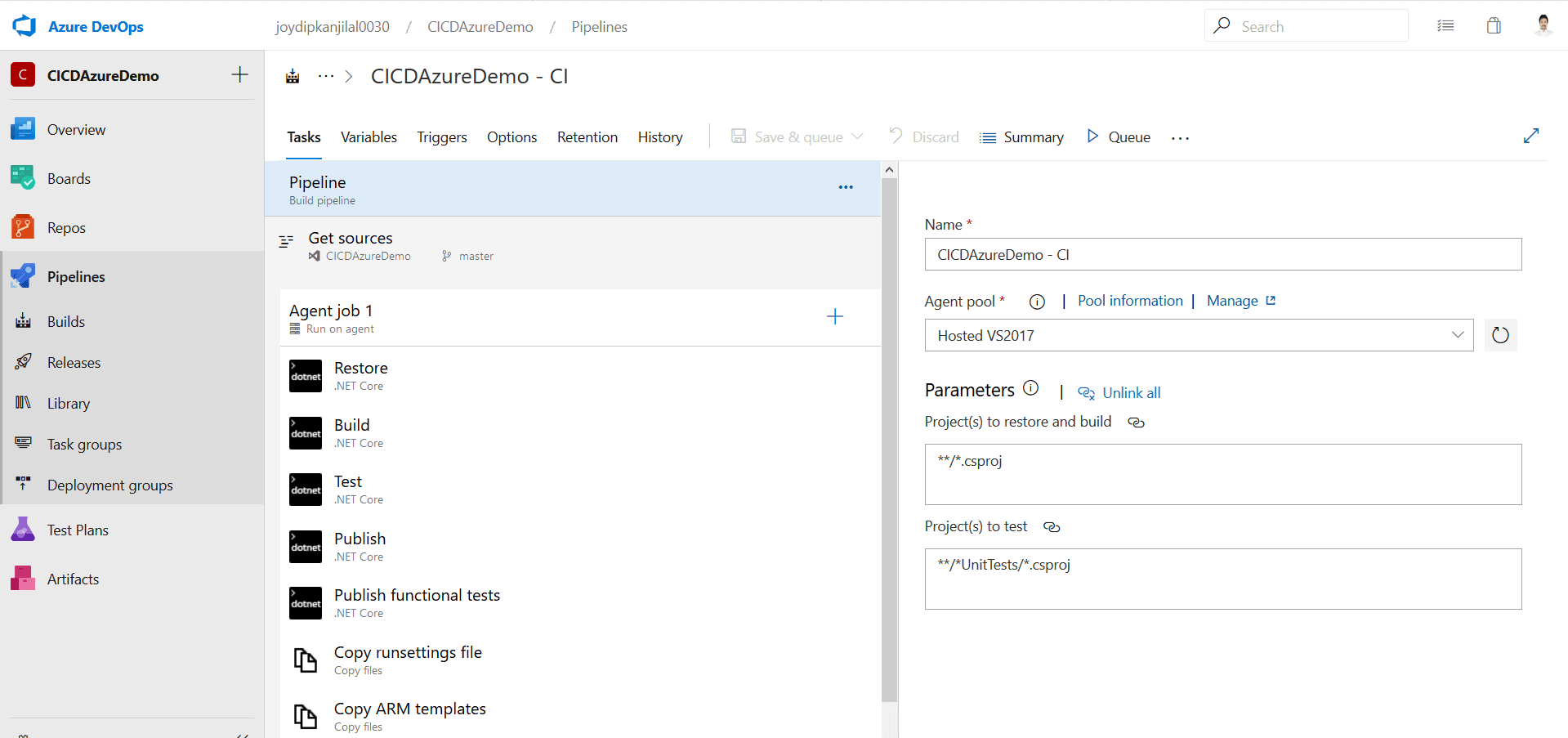
Task: Select the Test .NET Core task
Action: [581, 490]
